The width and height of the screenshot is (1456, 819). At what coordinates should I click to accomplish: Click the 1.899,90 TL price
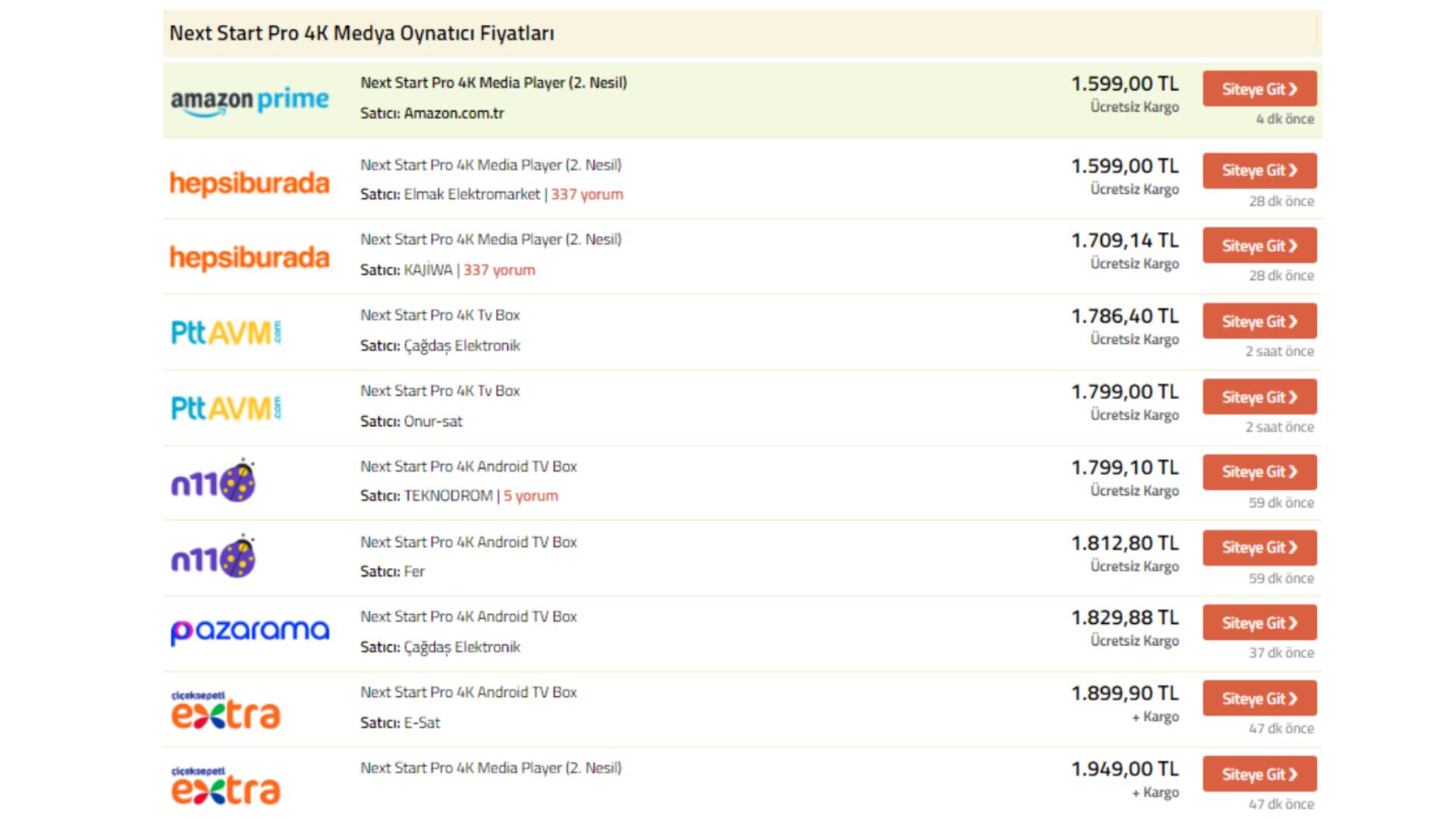[1125, 694]
